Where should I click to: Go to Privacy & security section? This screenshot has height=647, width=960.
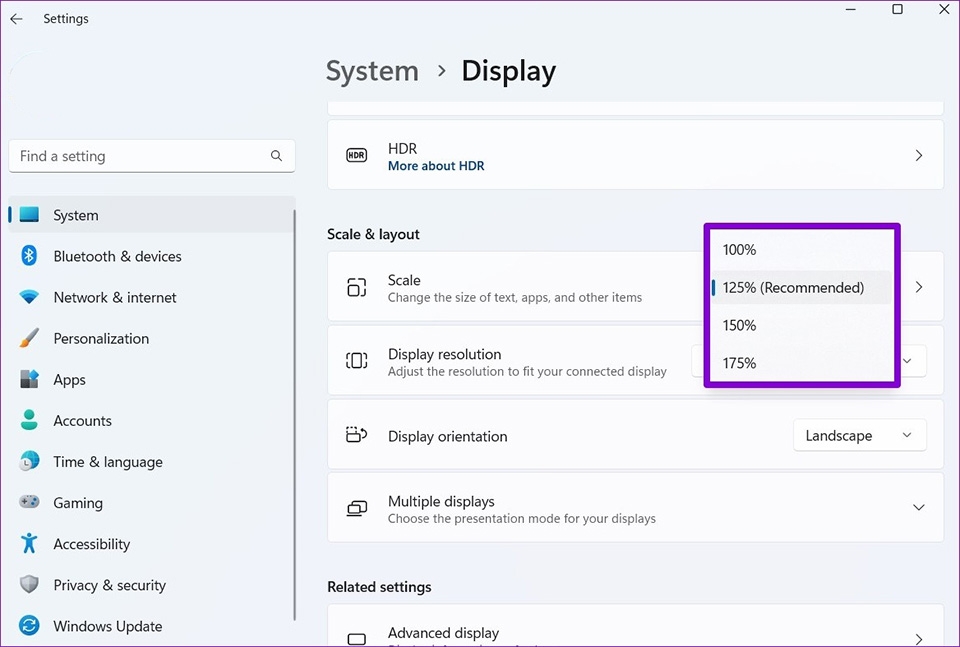point(110,585)
